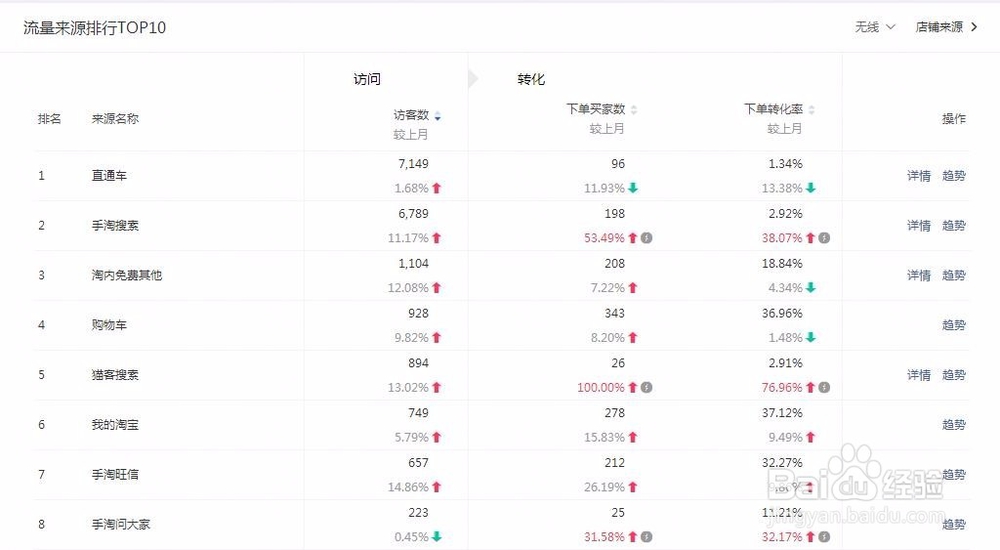Select the 转化 section header
This screenshot has height=550, width=1000.
(x=531, y=79)
